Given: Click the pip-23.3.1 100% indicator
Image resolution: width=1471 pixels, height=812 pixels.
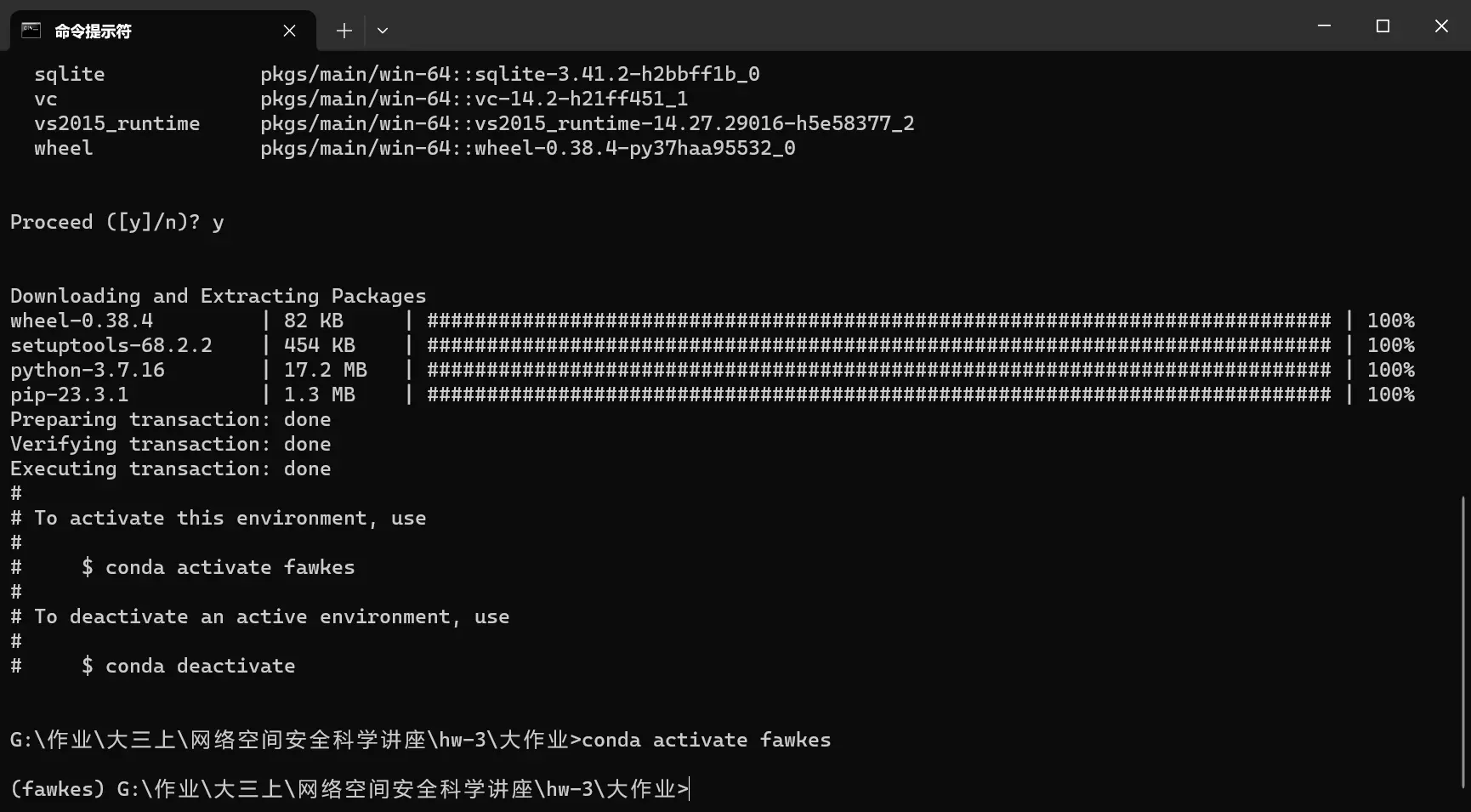Looking at the screenshot, I should 1390,395.
